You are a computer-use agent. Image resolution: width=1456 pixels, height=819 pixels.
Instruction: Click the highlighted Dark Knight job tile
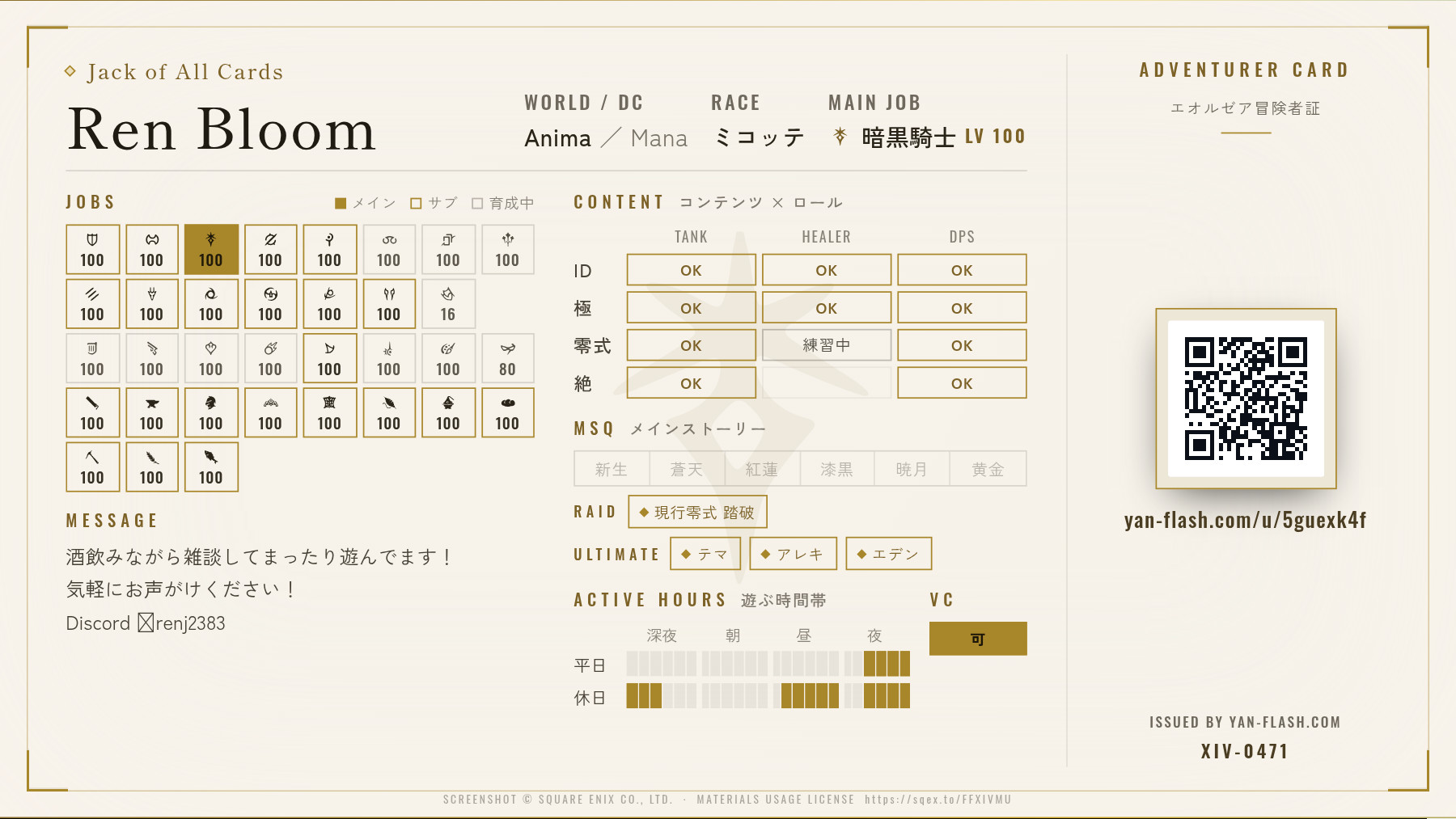[211, 249]
